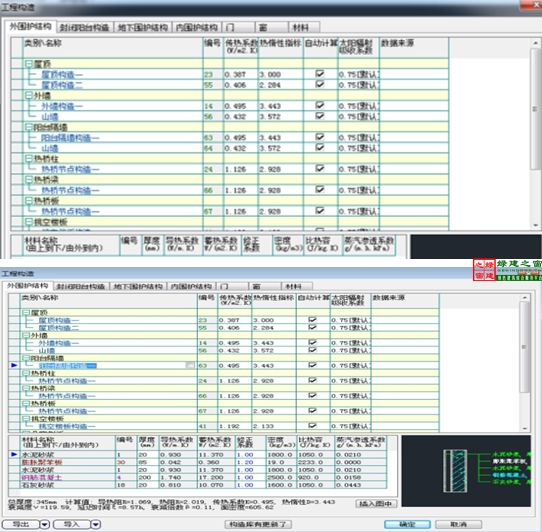This screenshot has width=542, height=532.
Task: Open the arrow menu next to 导入
Action: click(96, 524)
